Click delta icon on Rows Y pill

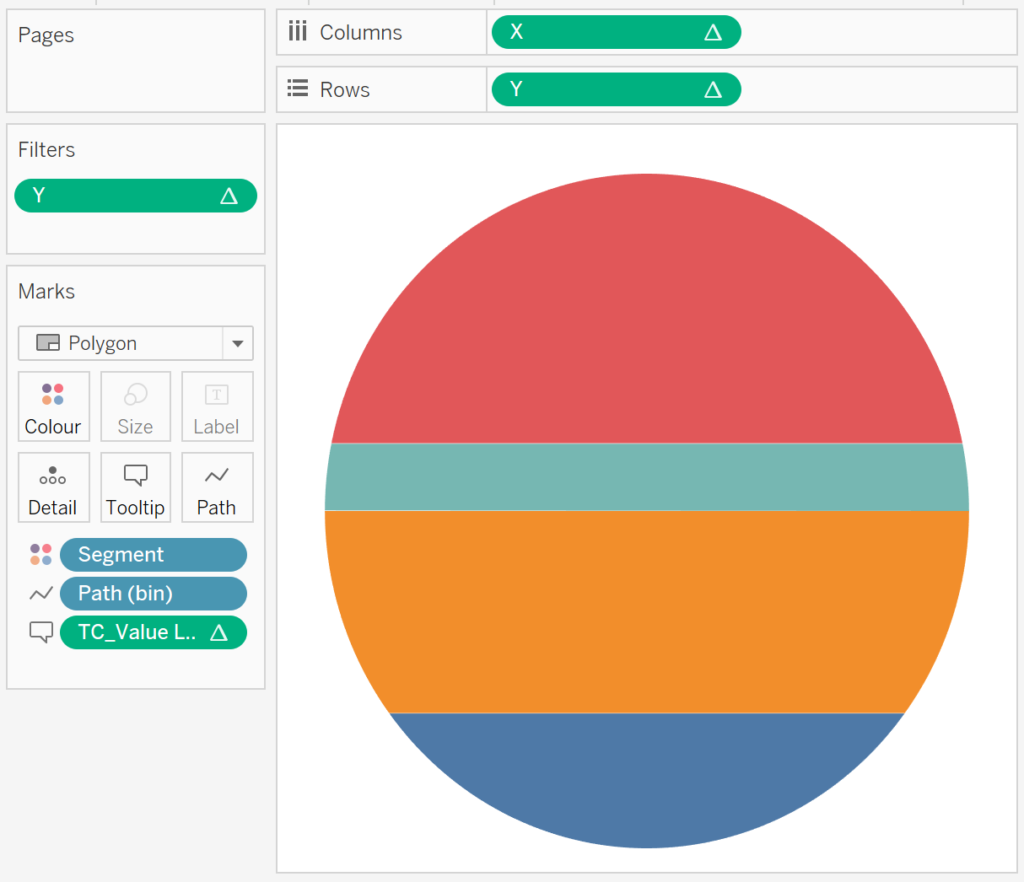point(713,90)
